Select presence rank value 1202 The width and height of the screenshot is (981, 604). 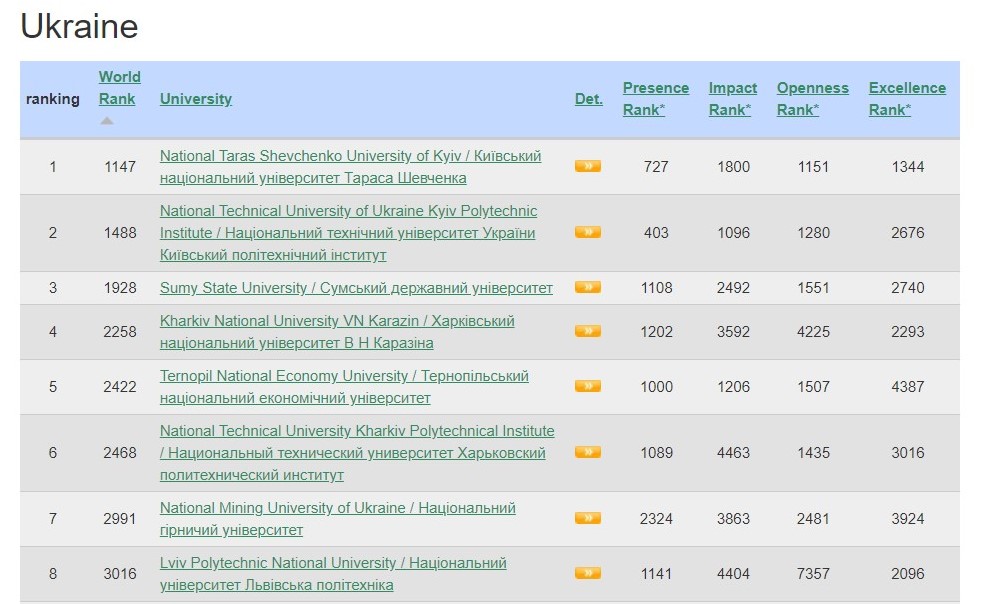click(x=656, y=331)
